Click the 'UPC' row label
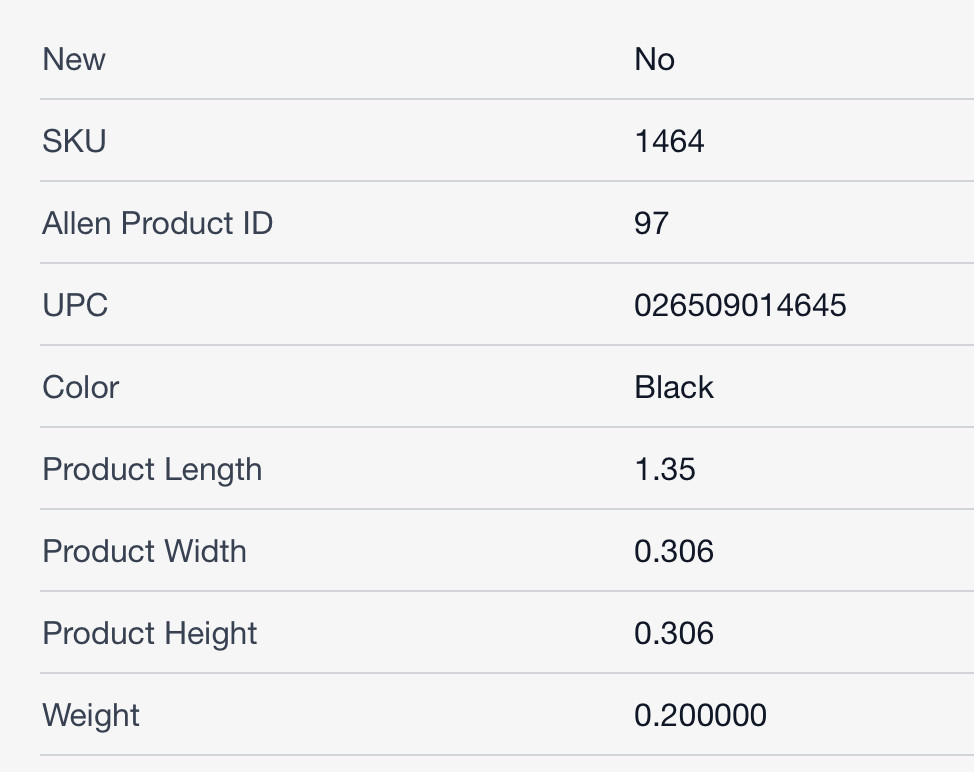Viewport: 974px width, 772px height. (x=75, y=305)
